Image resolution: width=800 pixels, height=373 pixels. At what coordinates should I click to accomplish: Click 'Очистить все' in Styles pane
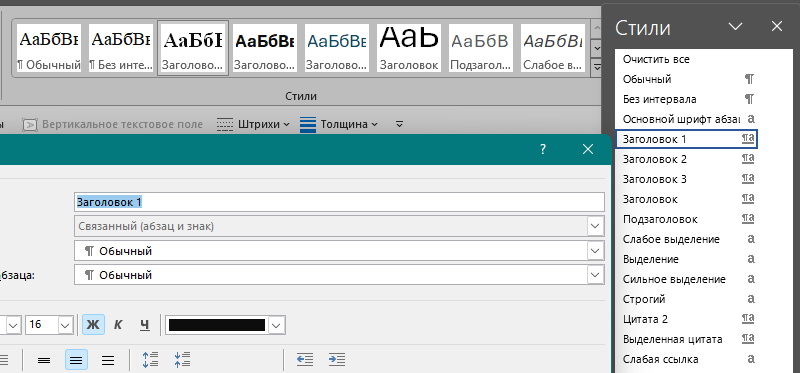686,59
